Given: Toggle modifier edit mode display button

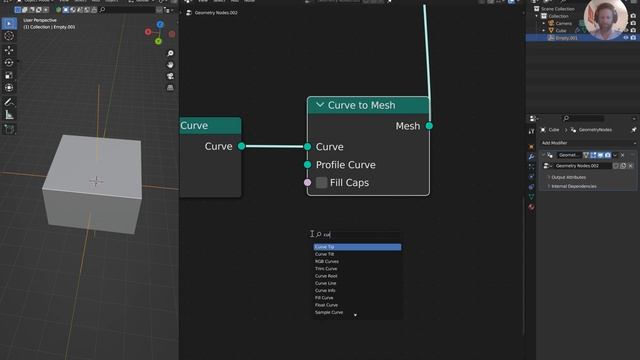Looking at the screenshot, I should coord(593,155).
